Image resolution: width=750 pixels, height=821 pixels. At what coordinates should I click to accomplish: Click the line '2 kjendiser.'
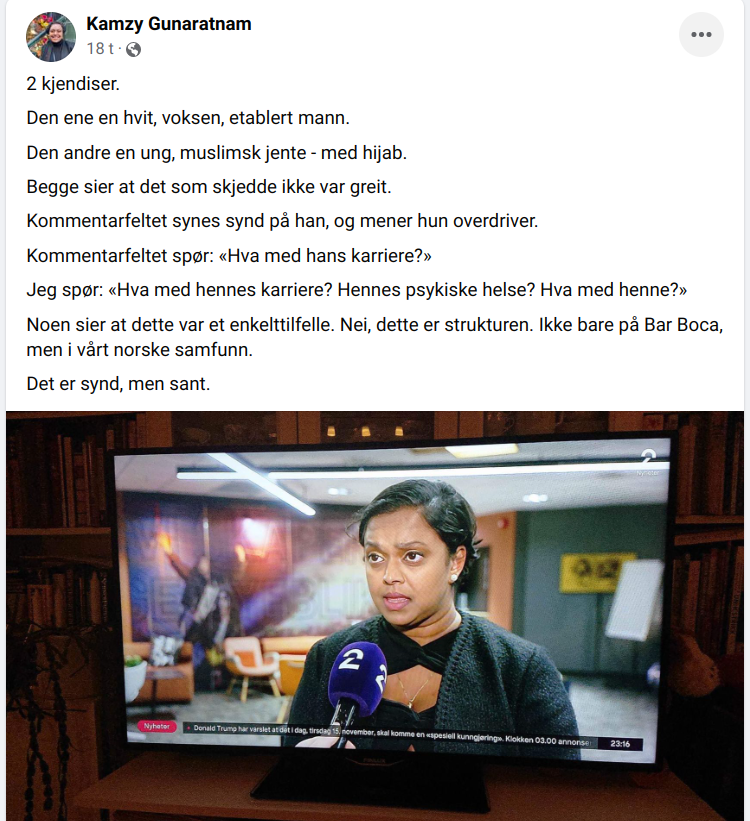point(73,84)
